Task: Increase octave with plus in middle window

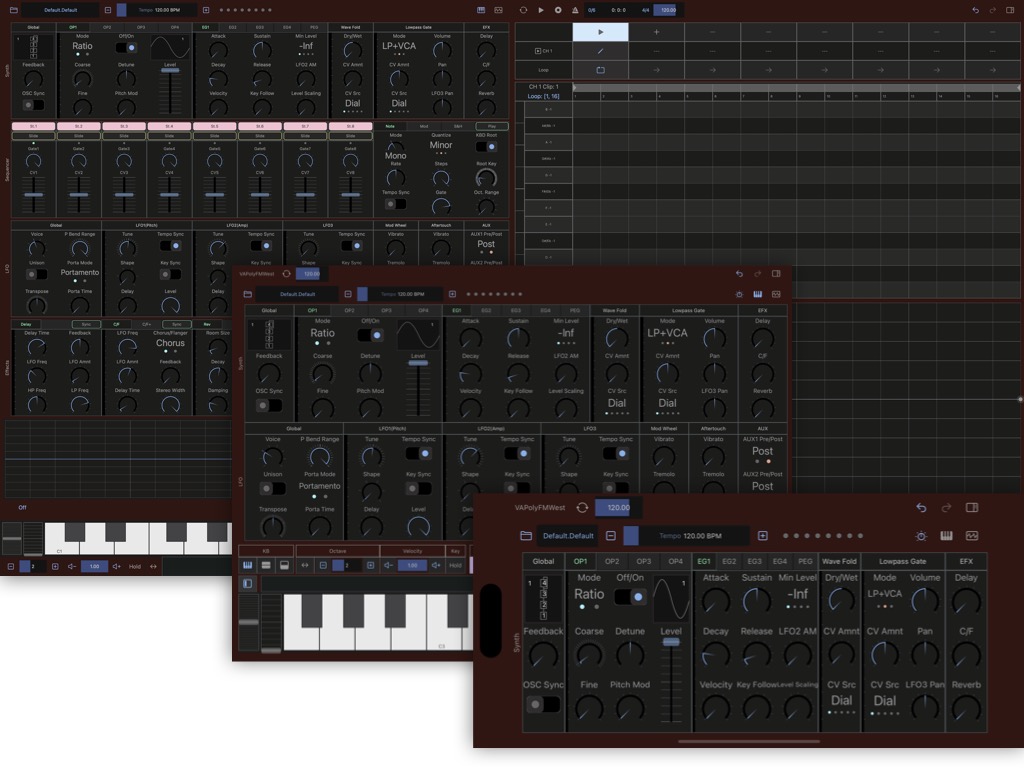Action: click(x=370, y=565)
